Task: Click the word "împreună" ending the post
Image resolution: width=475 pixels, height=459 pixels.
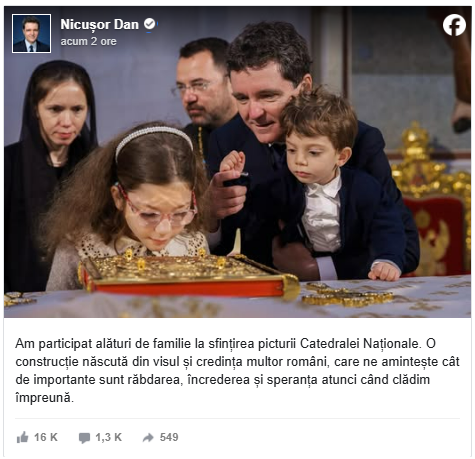Action: (44, 398)
